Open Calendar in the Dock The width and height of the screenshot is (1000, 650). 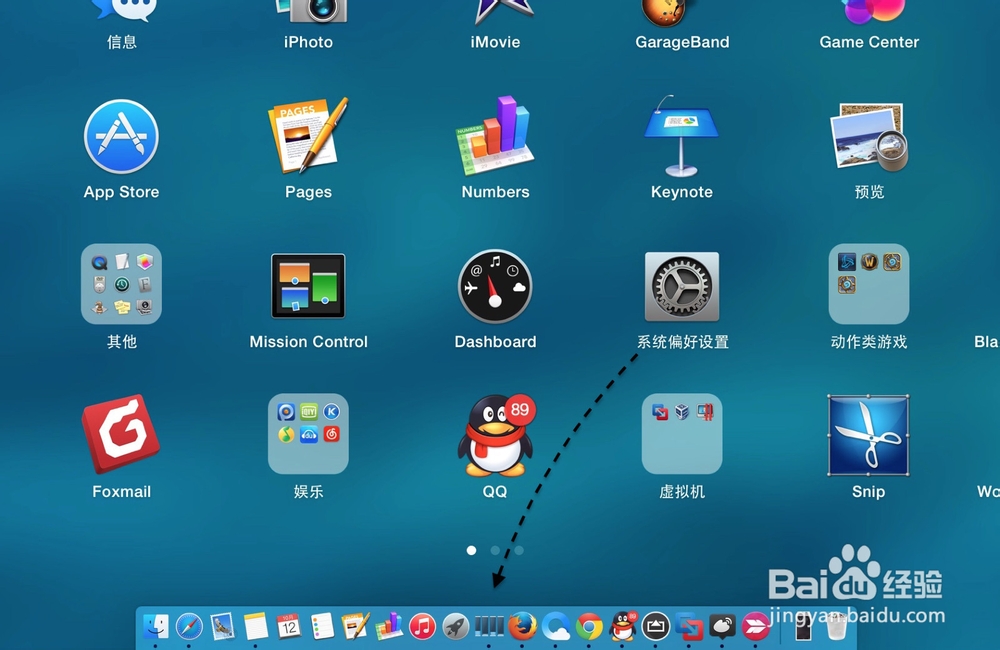(x=289, y=626)
